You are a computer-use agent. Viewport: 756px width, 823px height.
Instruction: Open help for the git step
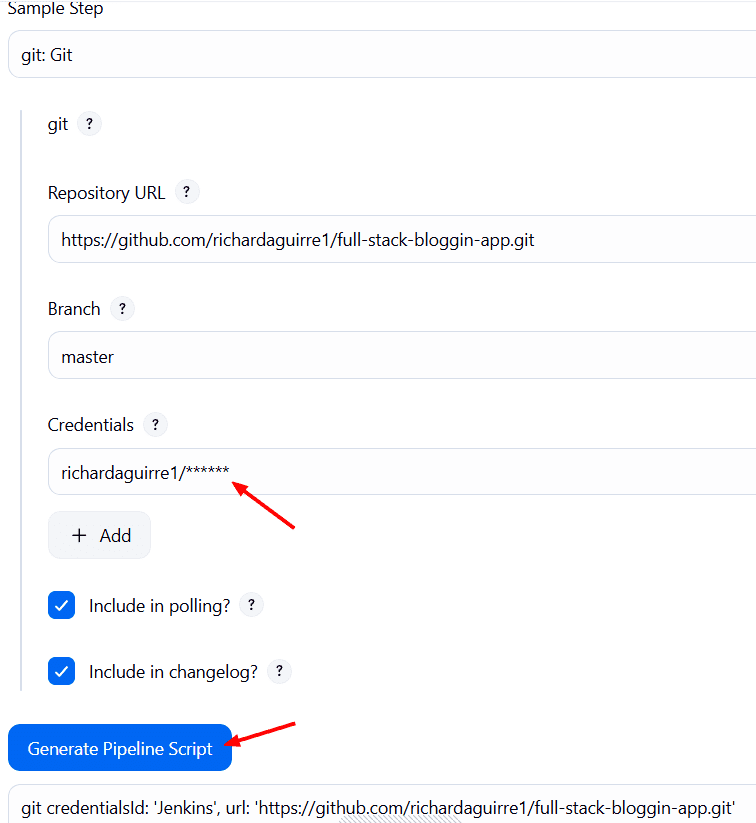coord(89,124)
